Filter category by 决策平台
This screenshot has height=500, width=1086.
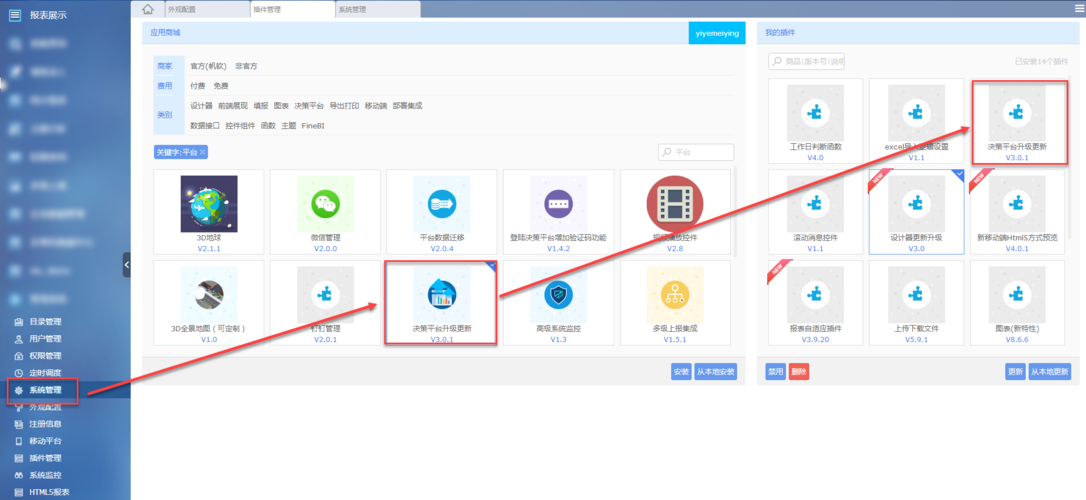pos(309,106)
